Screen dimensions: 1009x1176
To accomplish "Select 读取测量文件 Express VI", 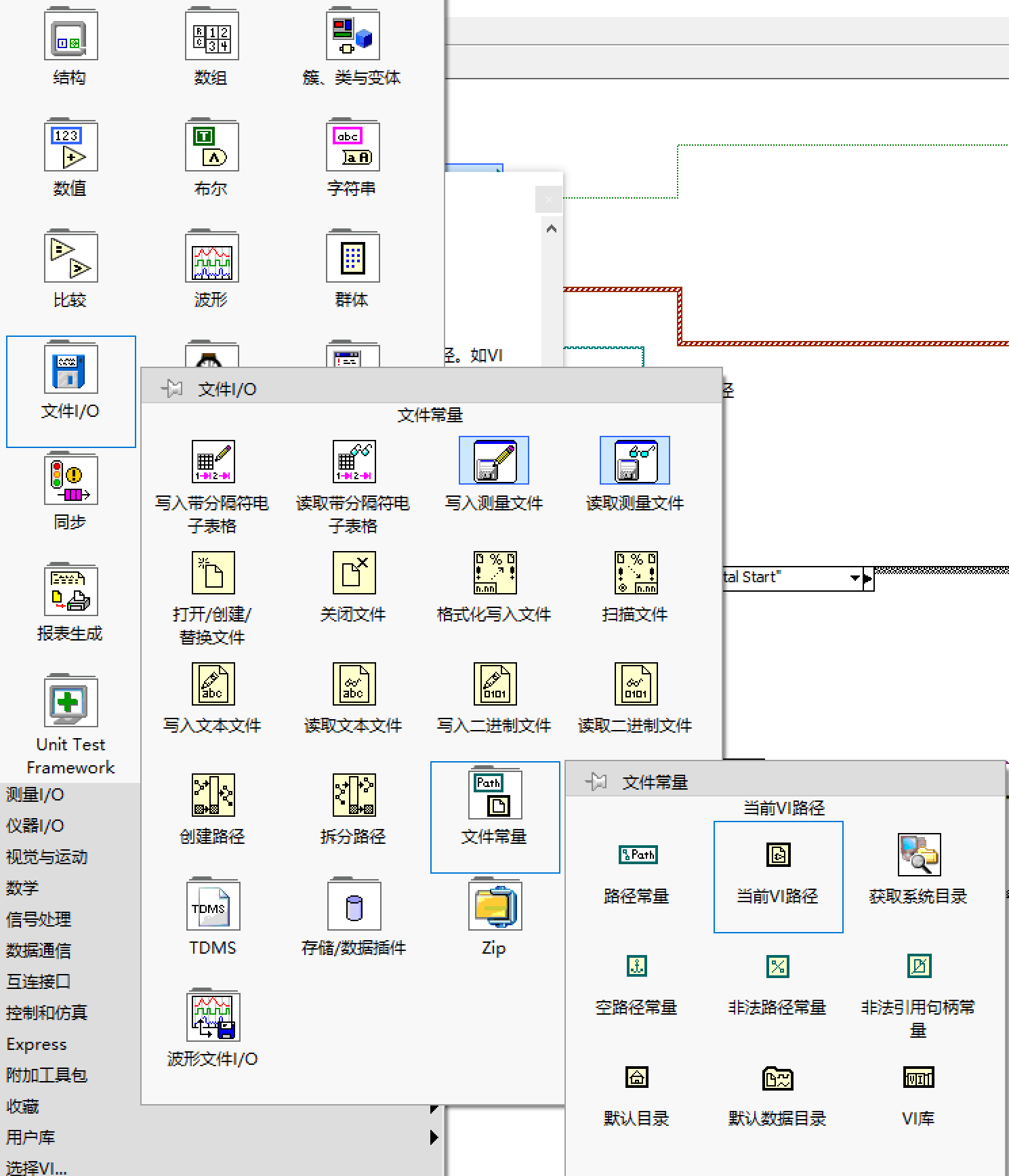I will pyautogui.click(x=635, y=461).
